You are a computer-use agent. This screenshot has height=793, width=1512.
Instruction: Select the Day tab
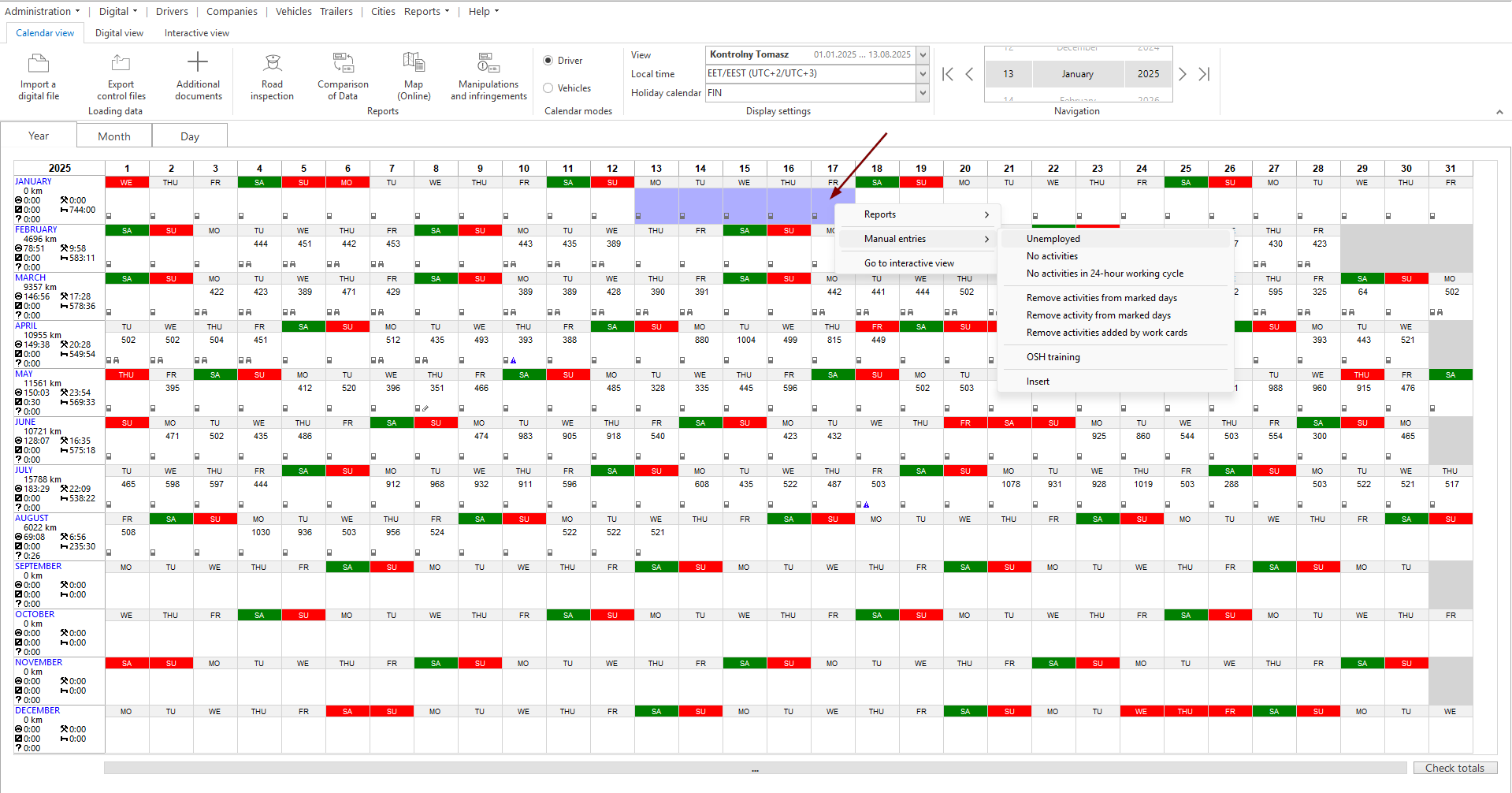pos(190,136)
